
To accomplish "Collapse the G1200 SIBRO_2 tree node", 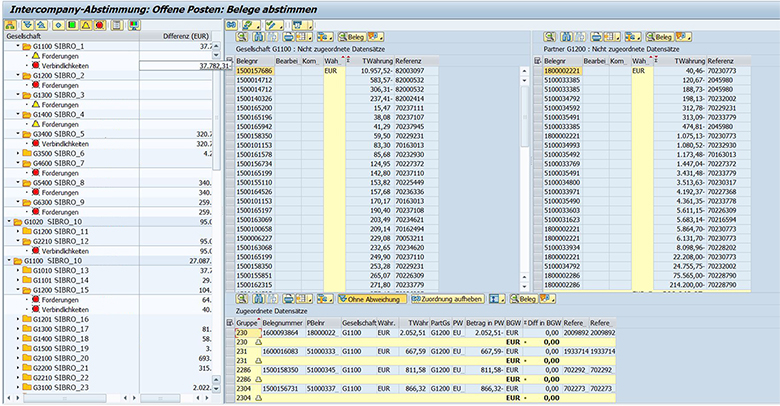I will click(x=18, y=76).
